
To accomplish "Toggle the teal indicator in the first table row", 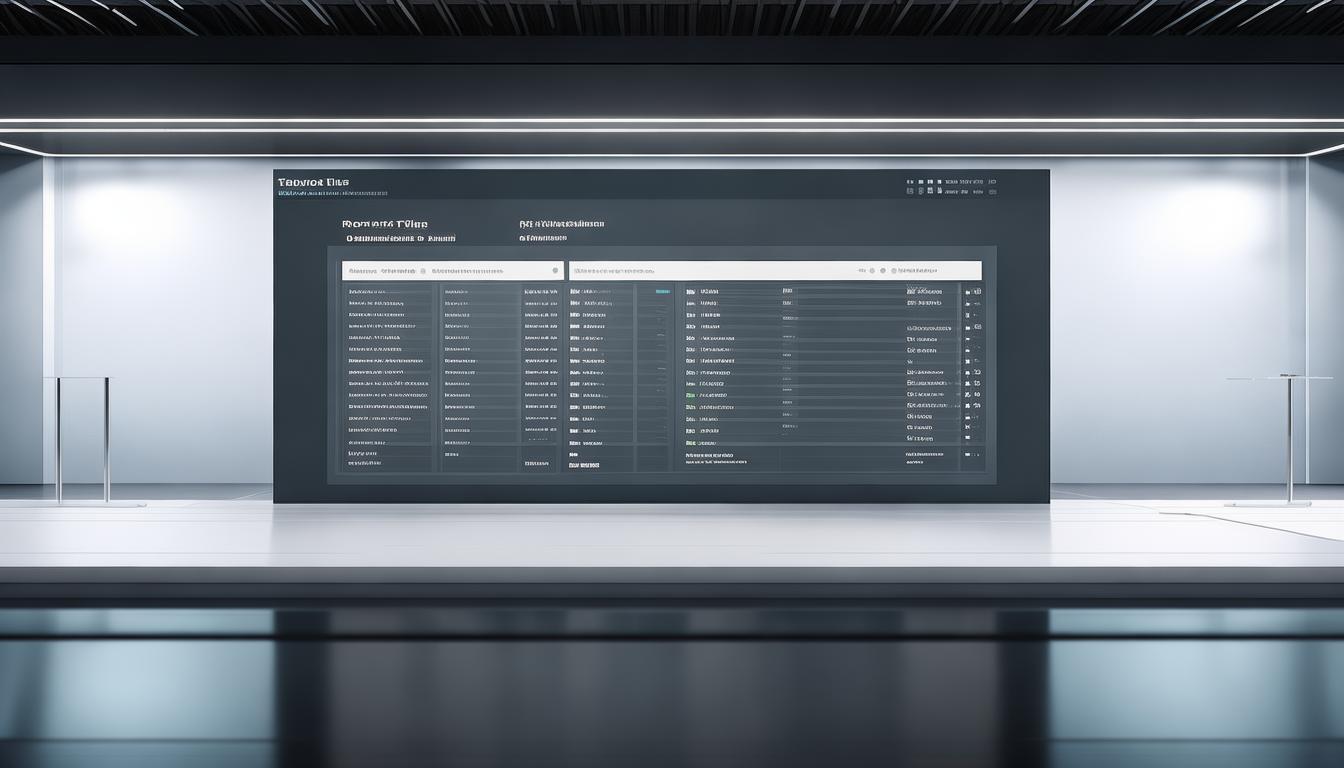I will (661, 291).
